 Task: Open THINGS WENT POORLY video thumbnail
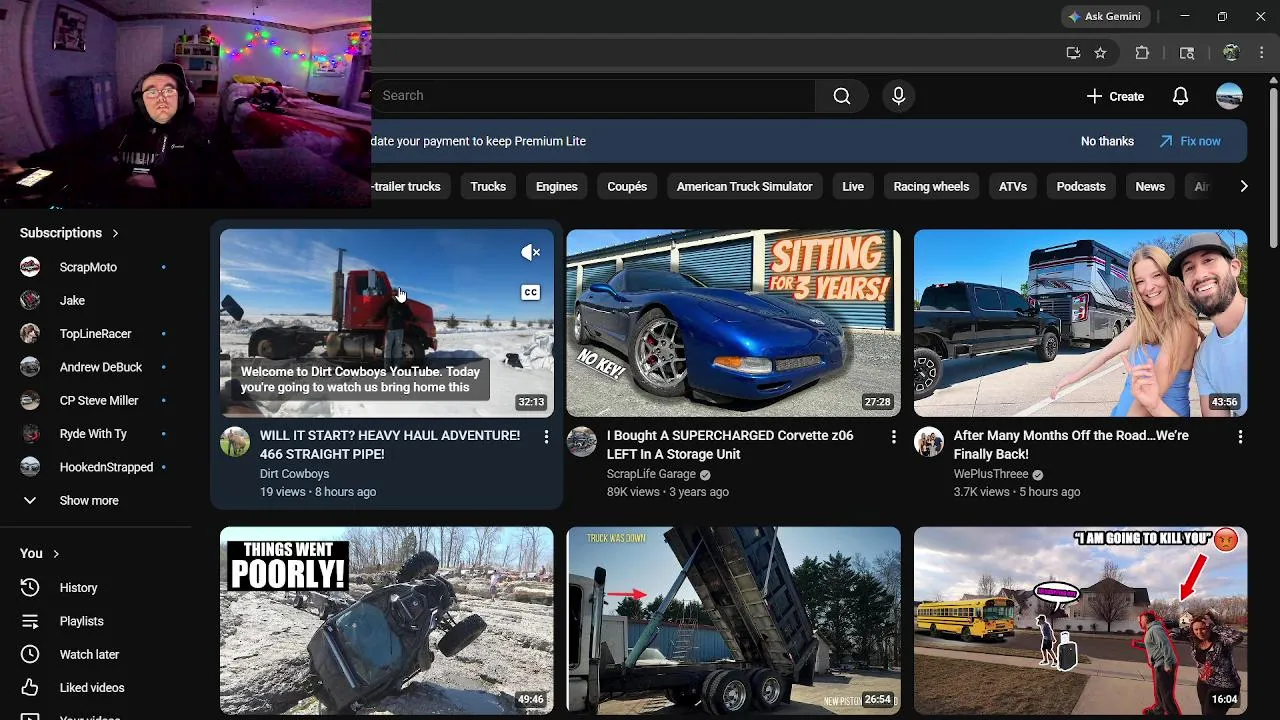[x=387, y=621]
